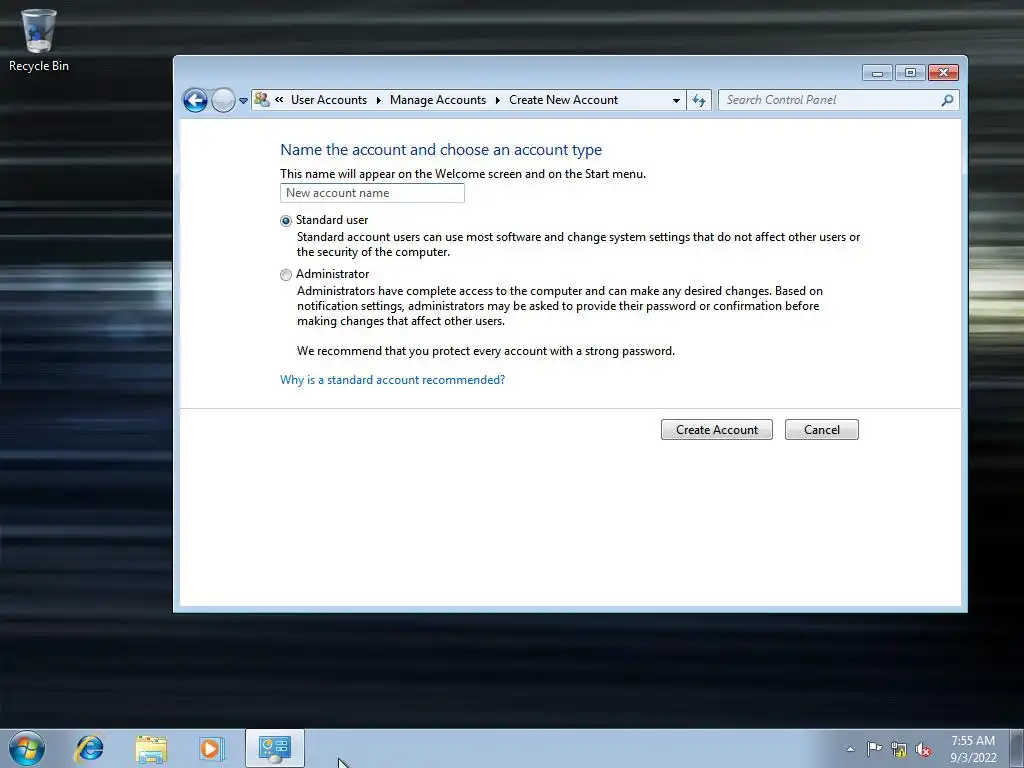Screen dimensions: 1024x768
Task: Navigate to Manage Accounts breadcrumb
Action: (438, 100)
